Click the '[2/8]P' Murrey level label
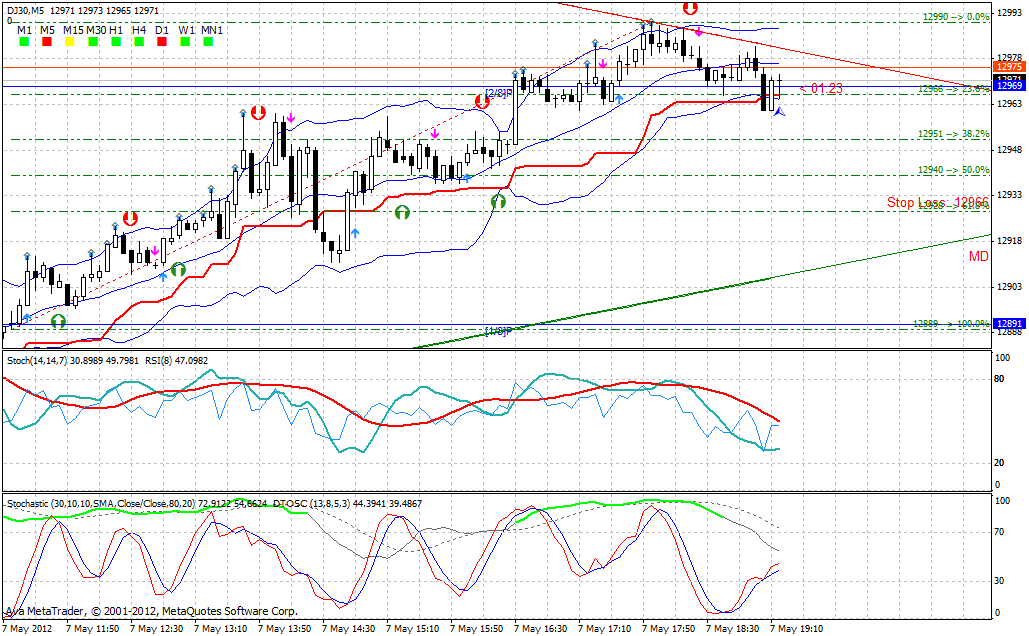Viewport: 1029px width, 636px height. point(499,93)
